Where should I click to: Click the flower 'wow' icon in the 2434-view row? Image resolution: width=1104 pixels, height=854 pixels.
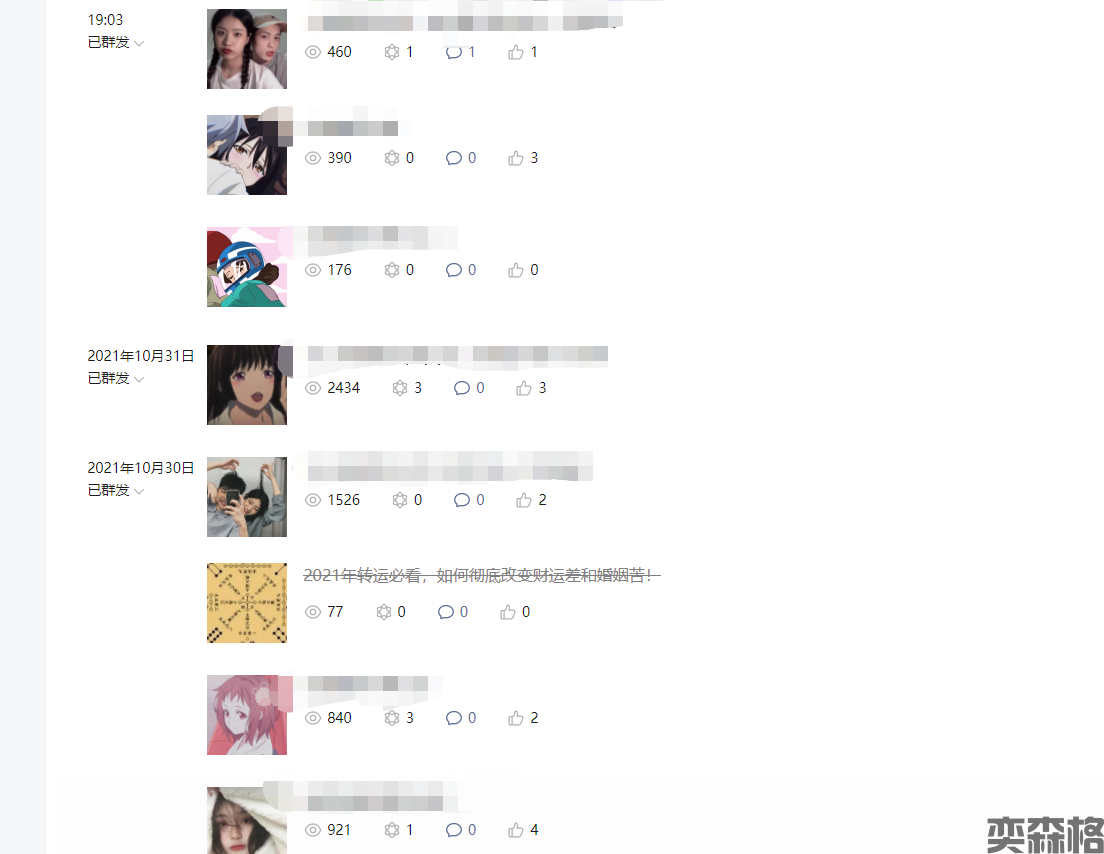[400, 388]
